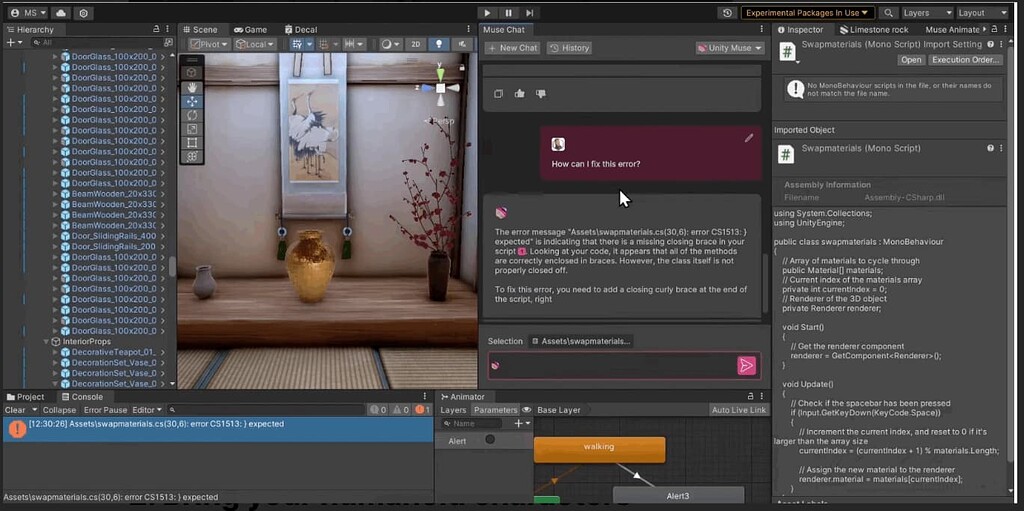Viewport: 1024px width, 511px height.
Task: Toggle scene audio/effects button next to lighting
Action: (462, 44)
